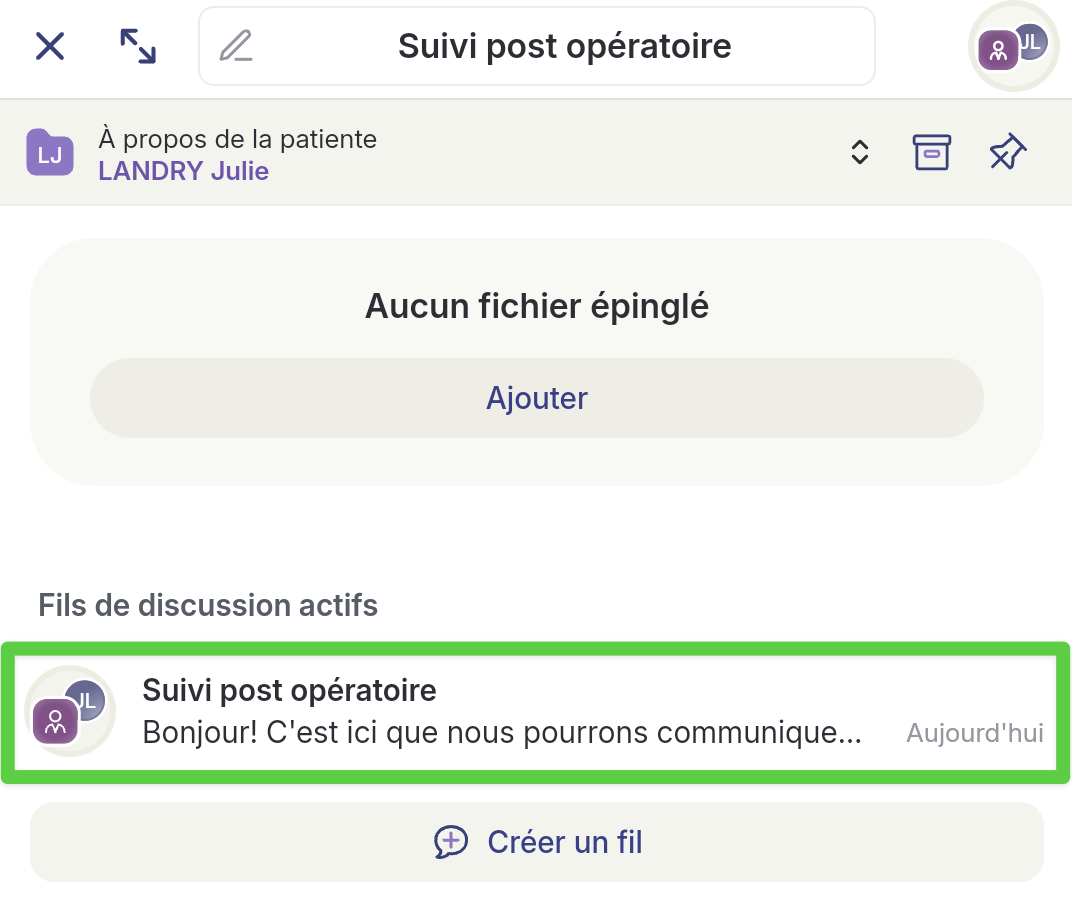
Task: Click the purple LJ patient folder icon
Action: [x=50, y=153]
